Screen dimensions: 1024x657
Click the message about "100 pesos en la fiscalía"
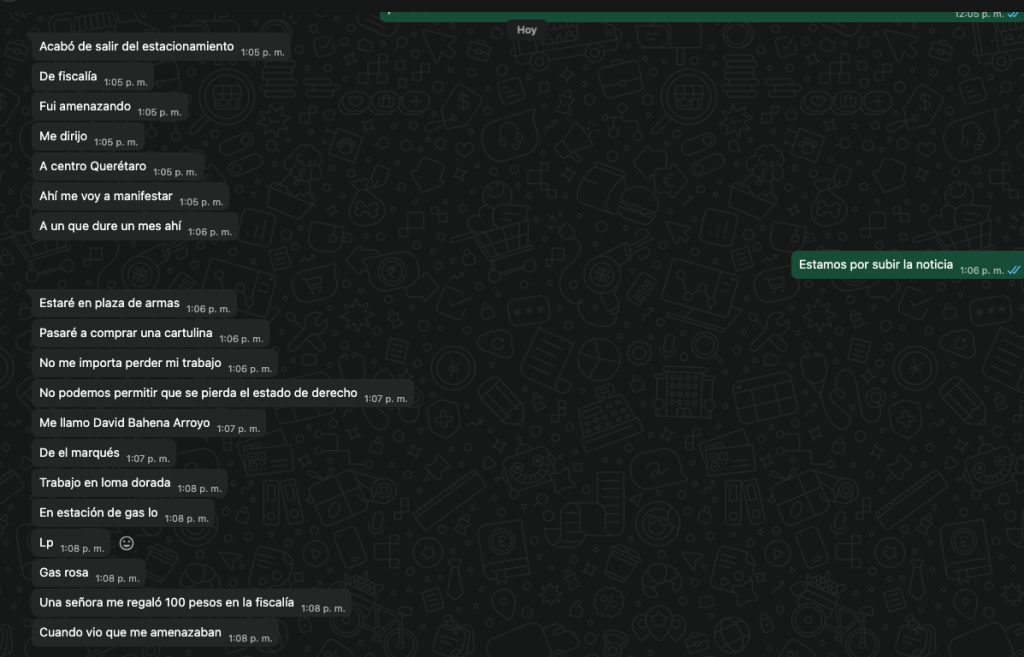[166, 603]
